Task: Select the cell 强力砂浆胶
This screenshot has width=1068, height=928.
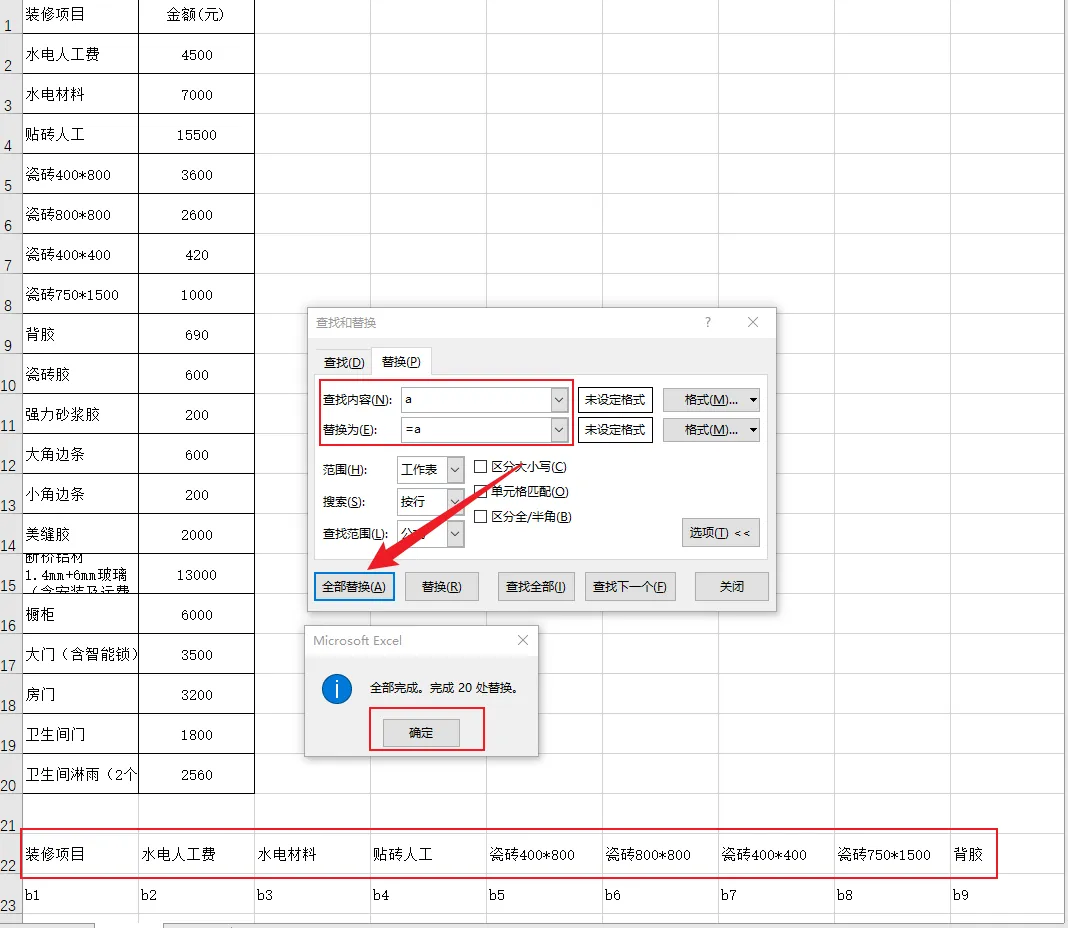Action: click(x=80, y=414)
